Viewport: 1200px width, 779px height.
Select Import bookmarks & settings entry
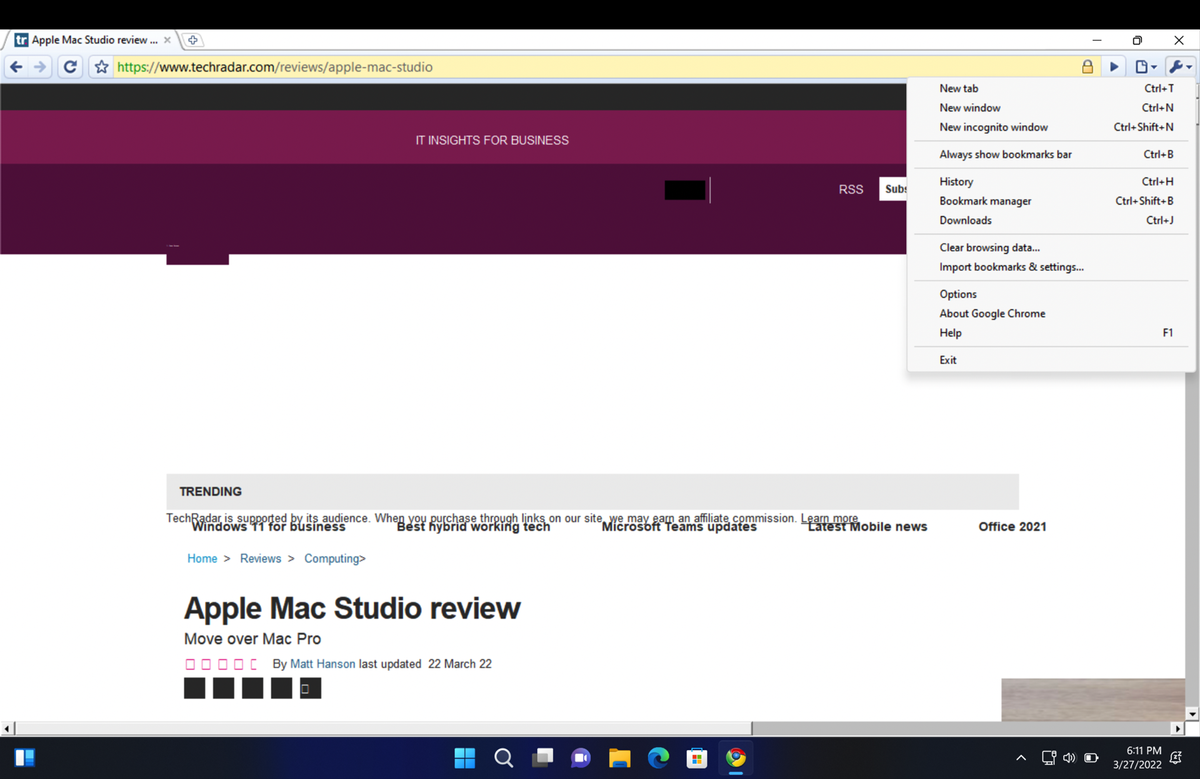point(1051,267)
